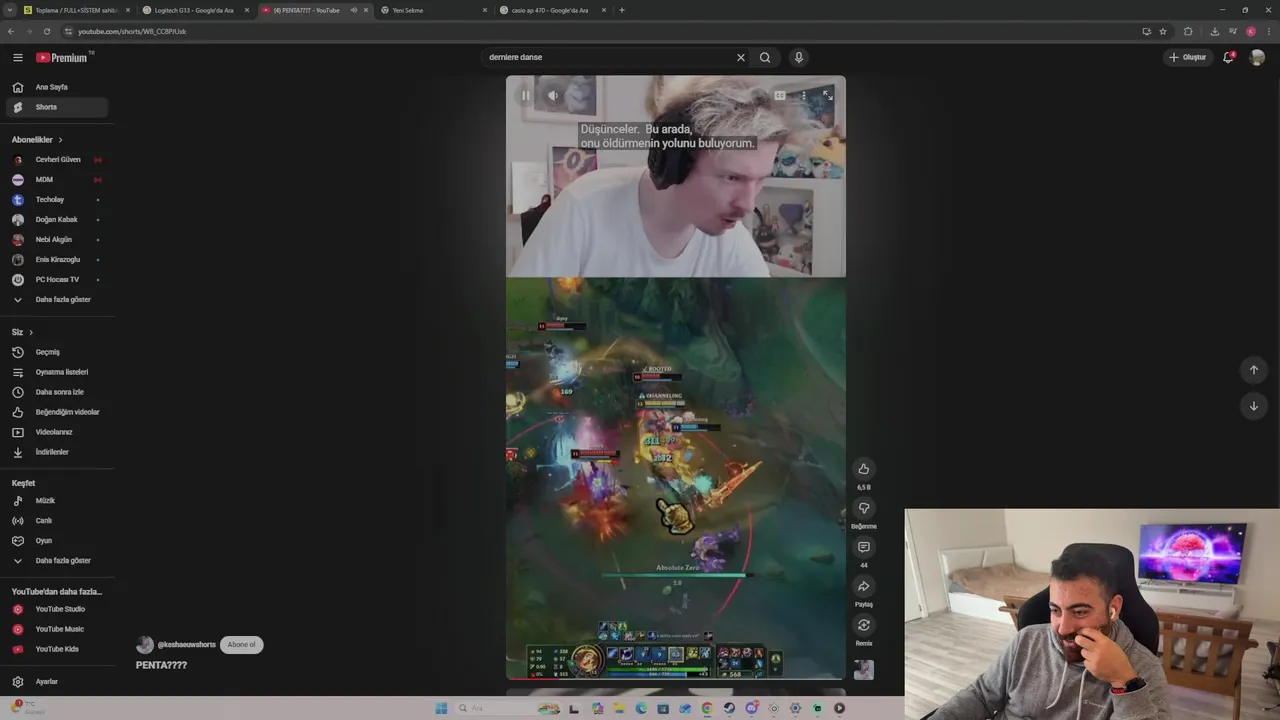Switch to Toplama FULL+SİSTEM tab
The height and width of the screenshot is (720, 1280).
[x=75, y=10]
